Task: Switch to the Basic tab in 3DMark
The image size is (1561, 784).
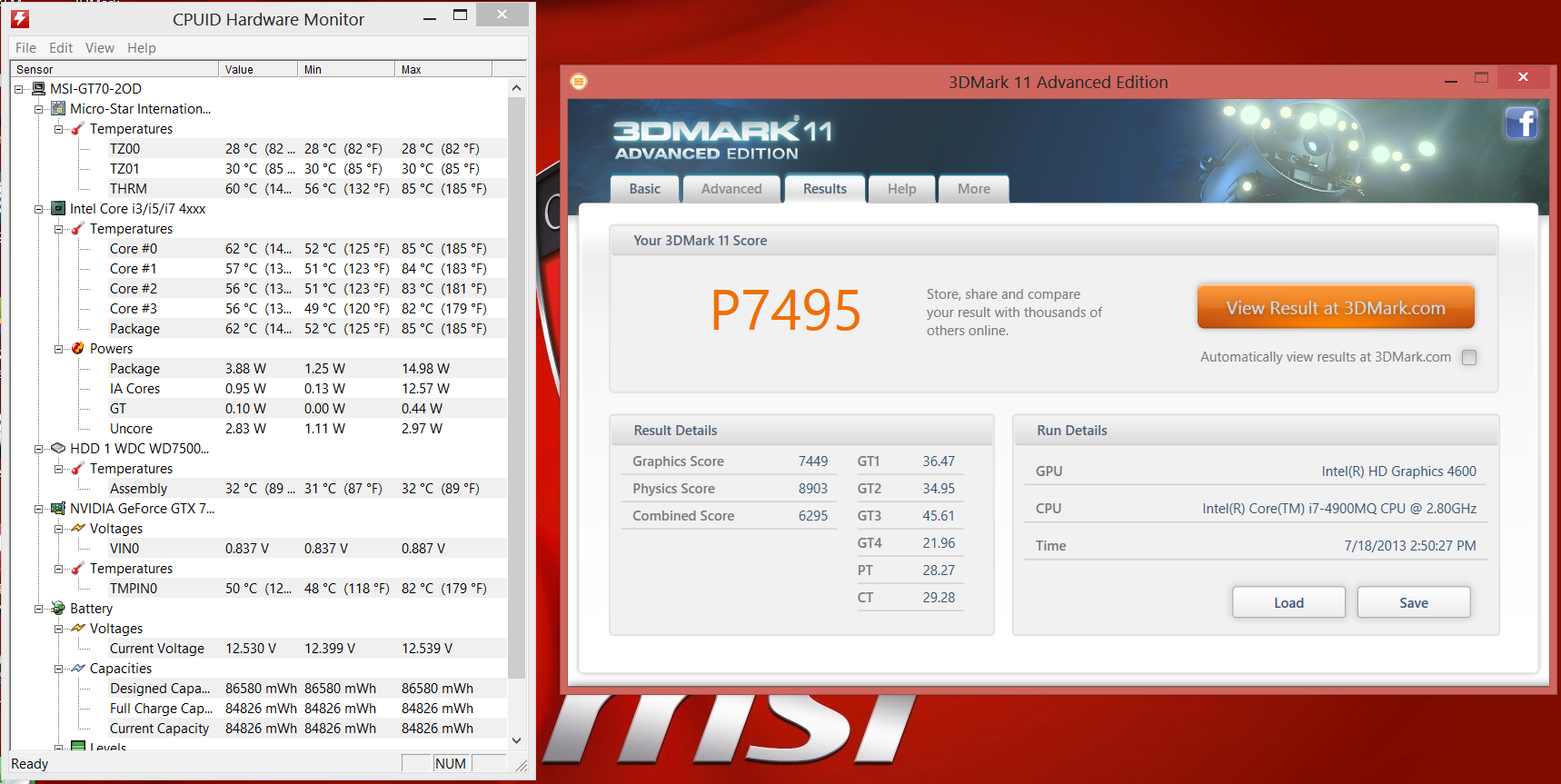Action: [x=645, y=189]
